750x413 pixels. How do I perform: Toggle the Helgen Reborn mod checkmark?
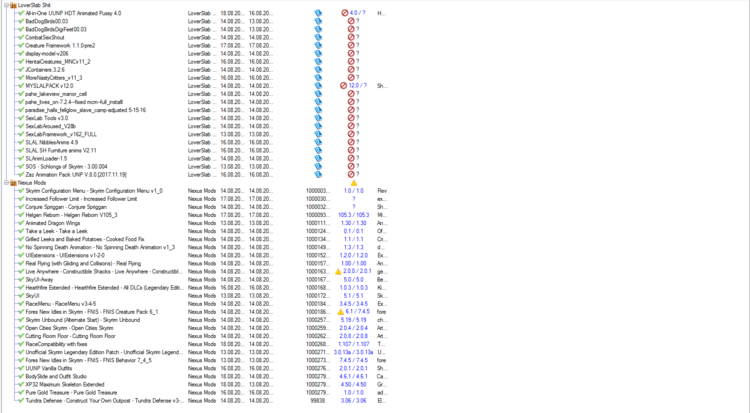click(21, 215)
